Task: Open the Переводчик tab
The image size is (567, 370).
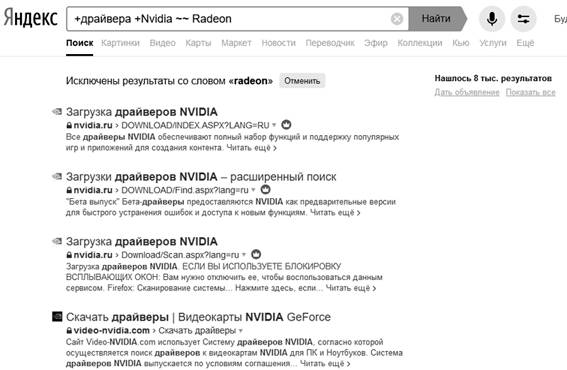Action: 330,43
